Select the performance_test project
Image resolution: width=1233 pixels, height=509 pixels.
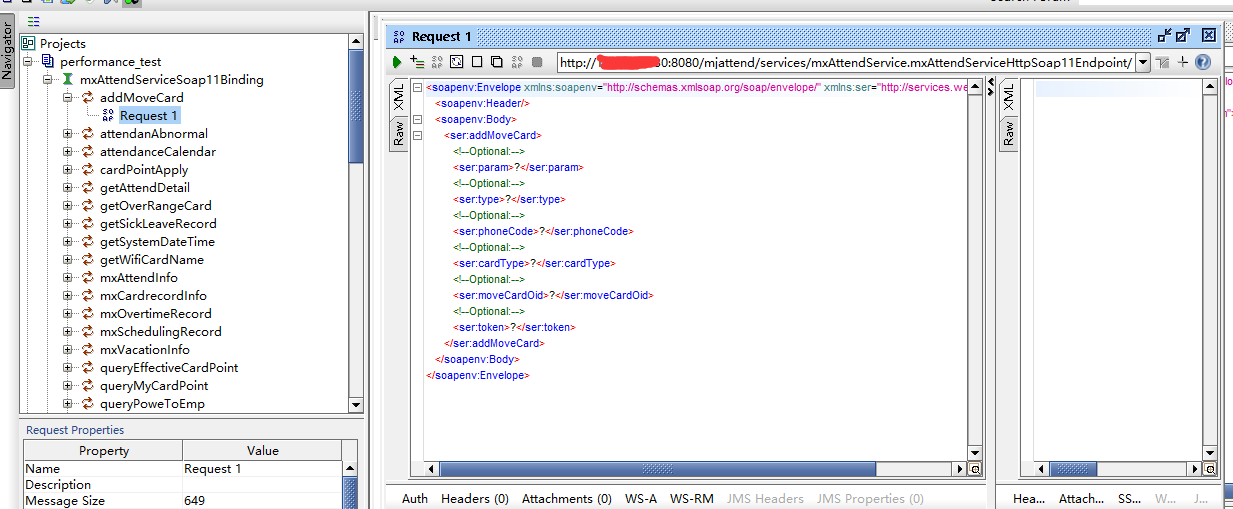[110, 61]
